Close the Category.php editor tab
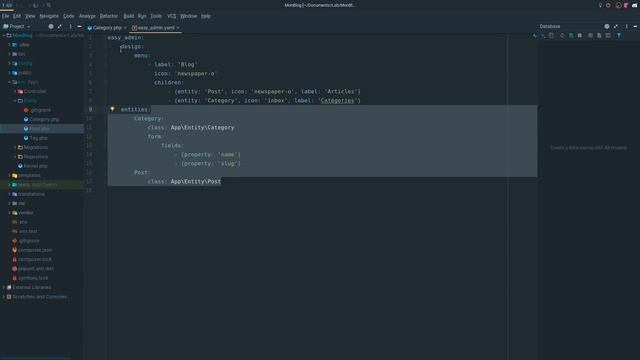Viewport: 640px width, 360px height. tap(125, 28)
